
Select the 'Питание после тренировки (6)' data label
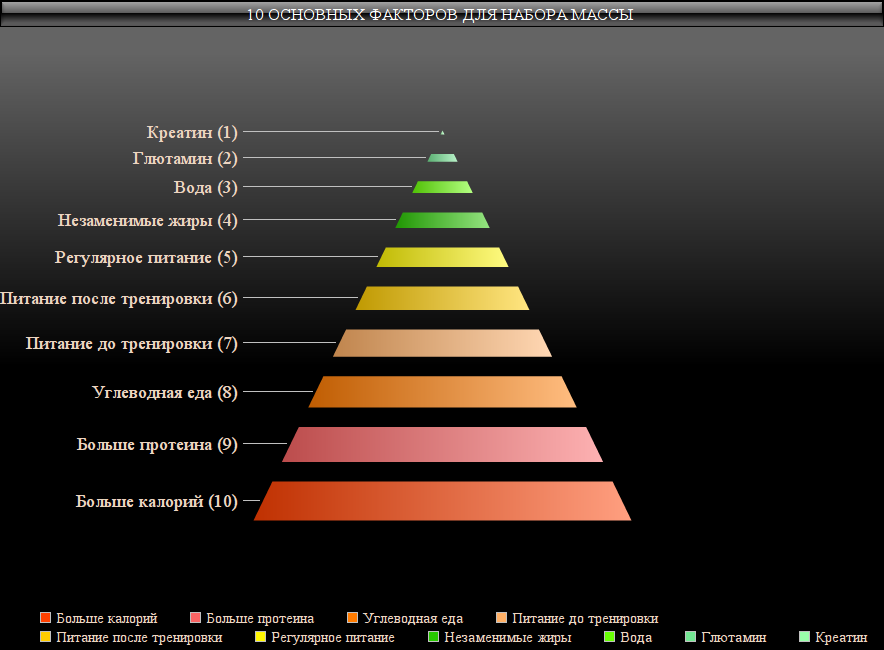point(119,299)
